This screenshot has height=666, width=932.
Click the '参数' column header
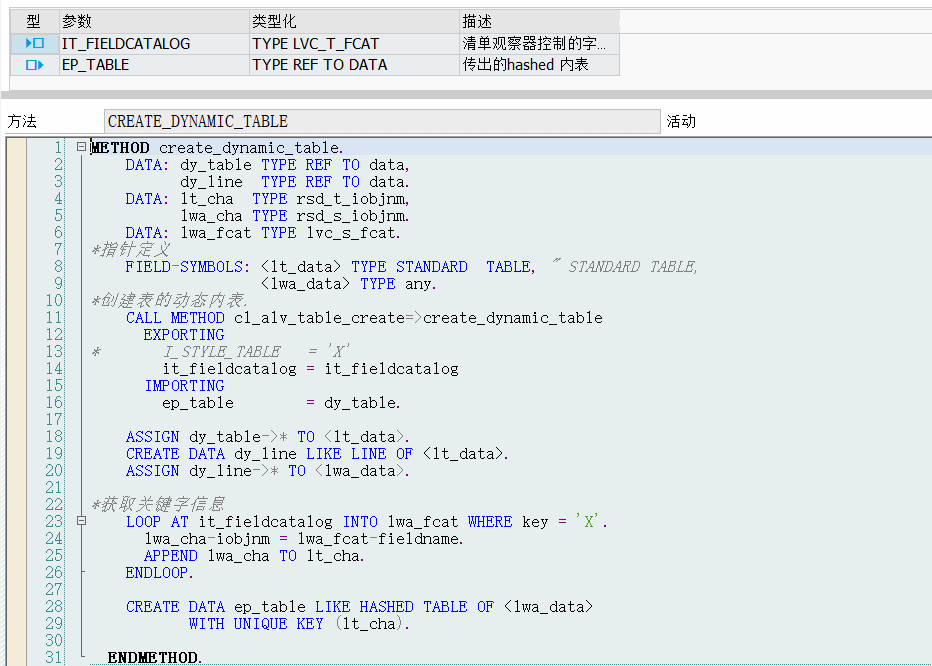pyautogui.click(x=155, y=22)
